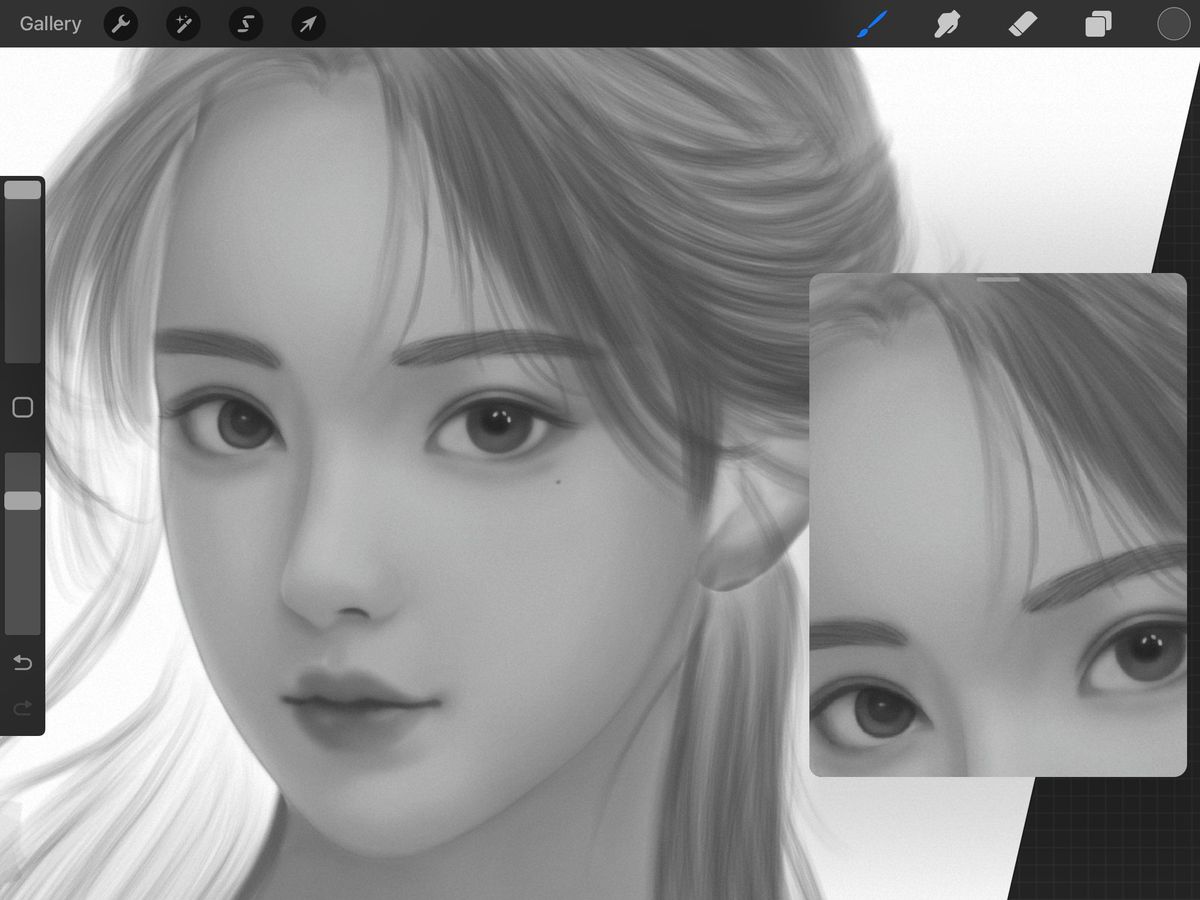Select the Brush tool
1200x900 pixels.
[x=872, y=24]
